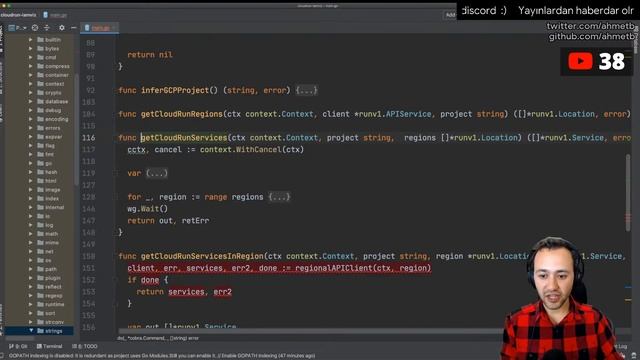Screen dimensions: 640x360
Task: Click the Expand/Collapse All icon in Project toolbar
Action: (47, 28)
